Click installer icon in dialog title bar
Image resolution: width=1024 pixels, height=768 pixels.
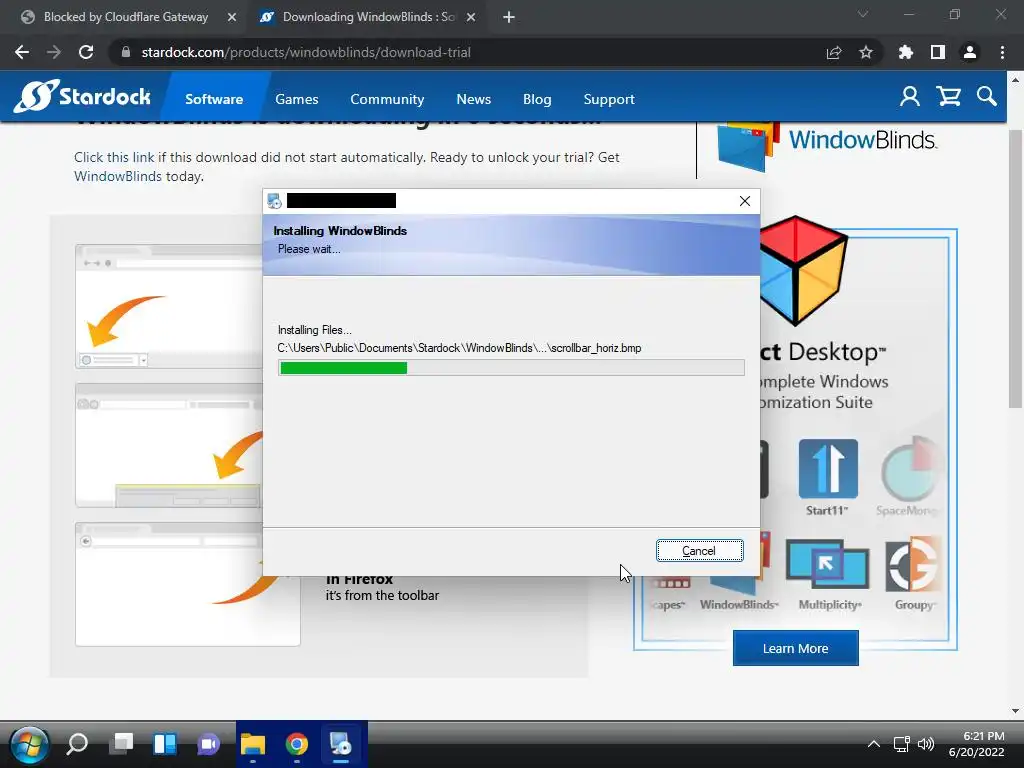pyautogui.click(x=274, y=201)
